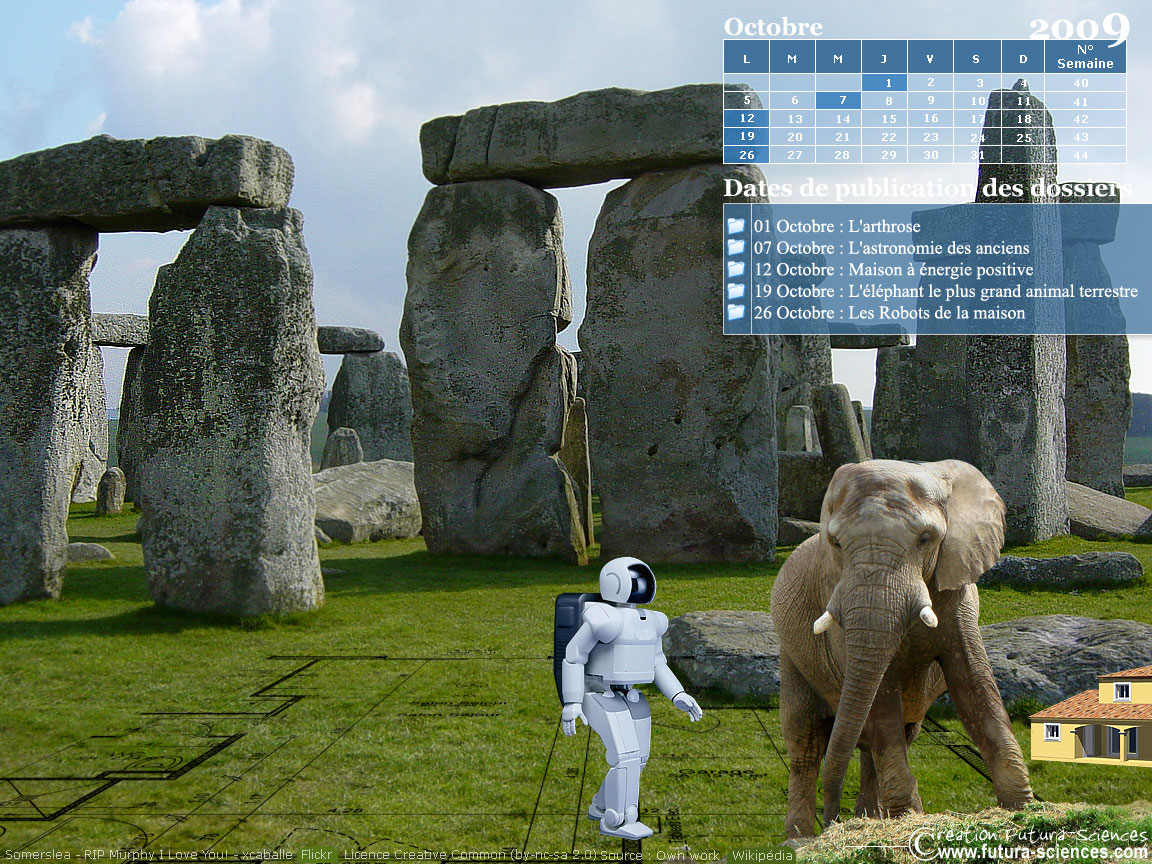The image size is (1152, 864).
Task: Click the white humanoid robot image
Action: point(622,680)
